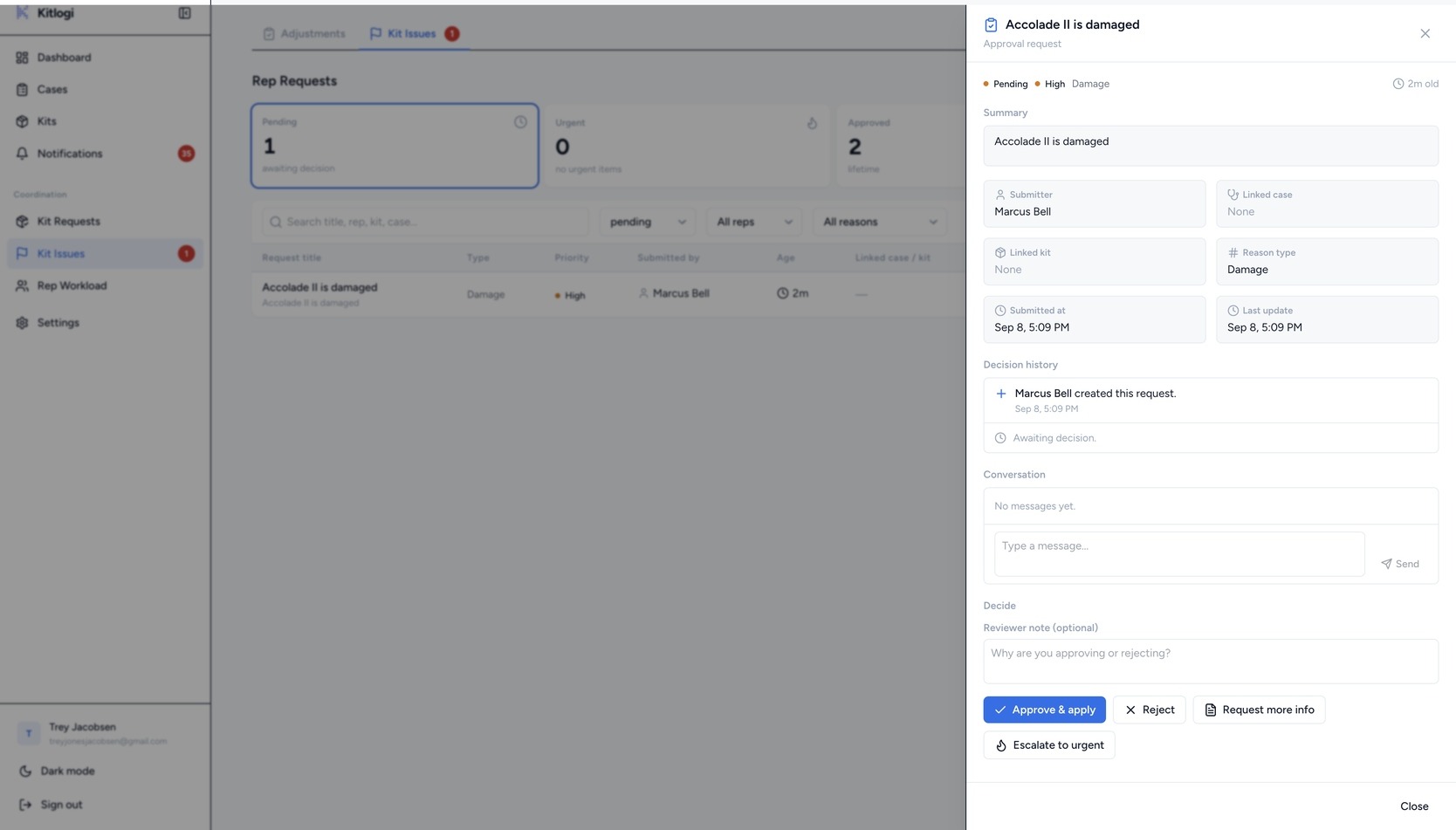Open Kit Requests in sidebar
Image resolution: width=1456 pixels, height=830 pixels.
click(x=105, y=222)
